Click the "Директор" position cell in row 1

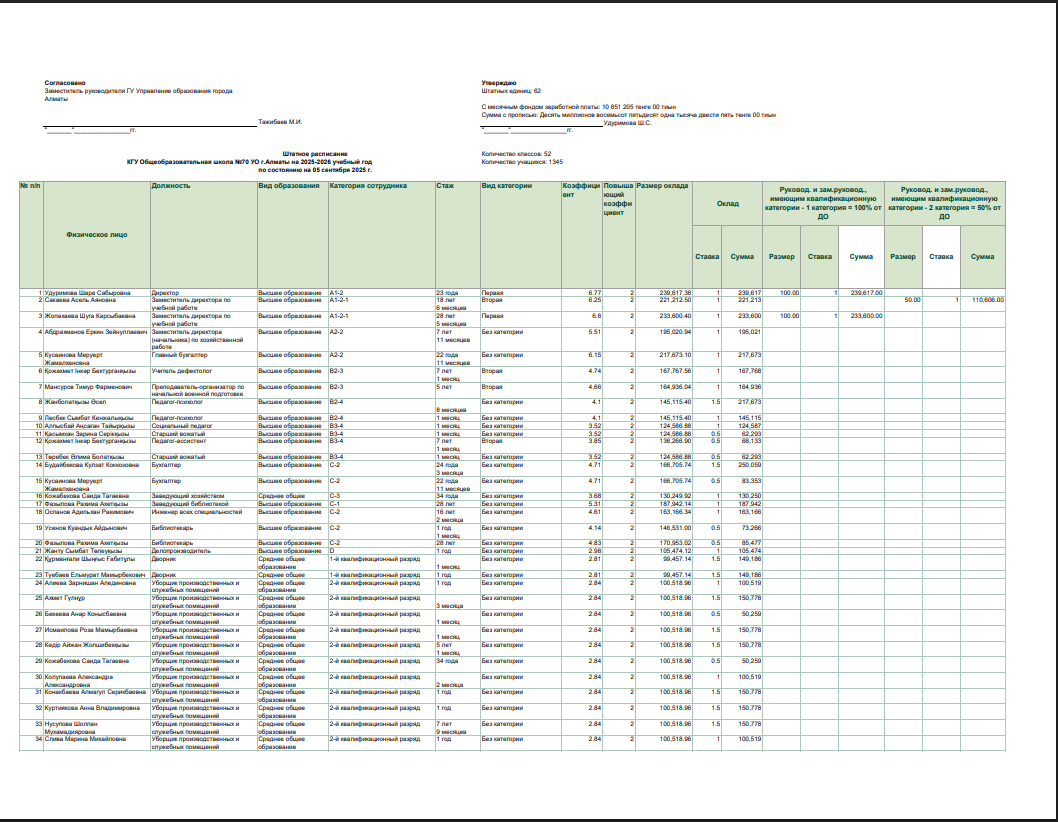(165, 292)
